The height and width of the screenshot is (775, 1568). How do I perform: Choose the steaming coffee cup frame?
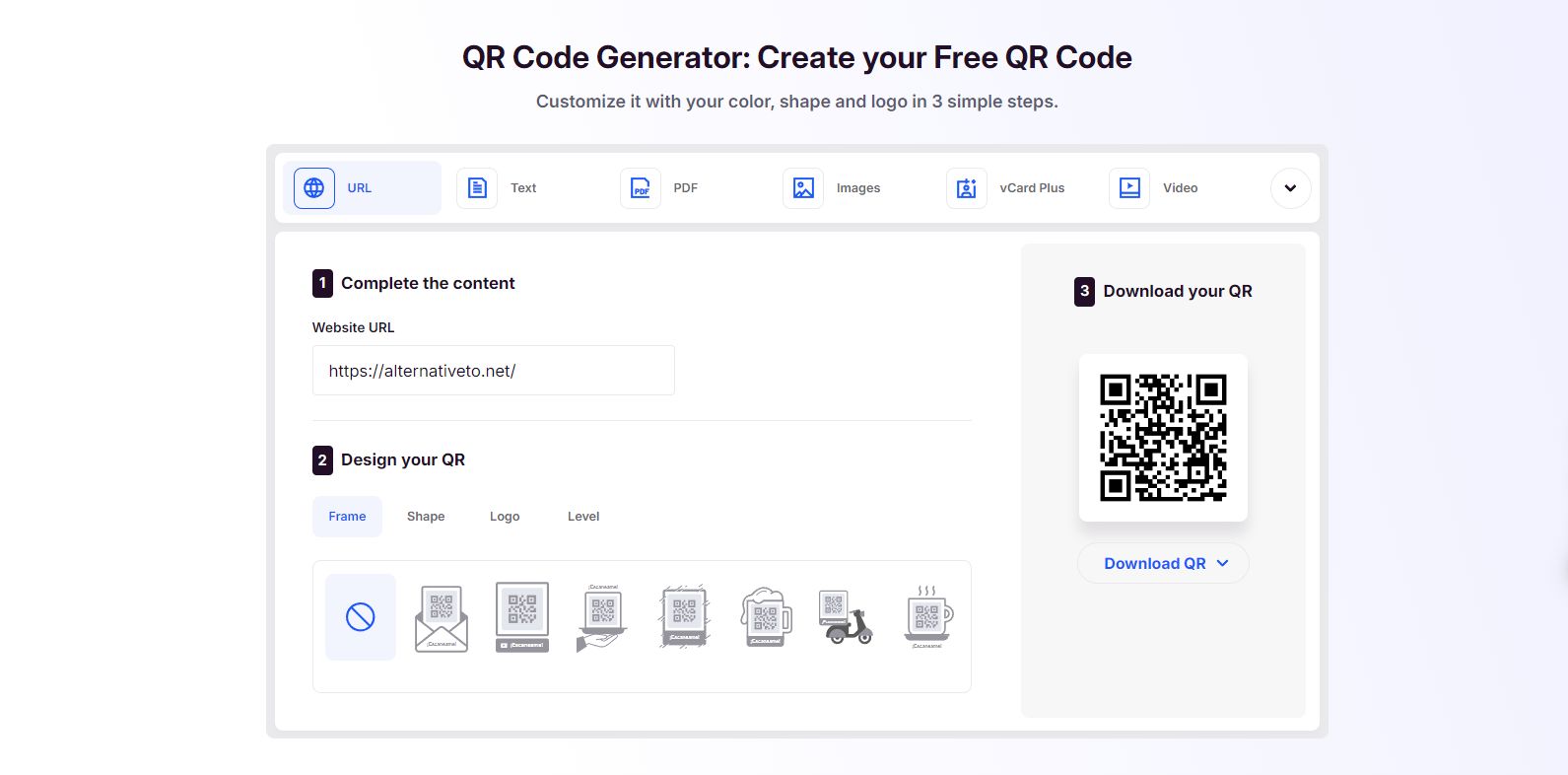click(927, 617)
